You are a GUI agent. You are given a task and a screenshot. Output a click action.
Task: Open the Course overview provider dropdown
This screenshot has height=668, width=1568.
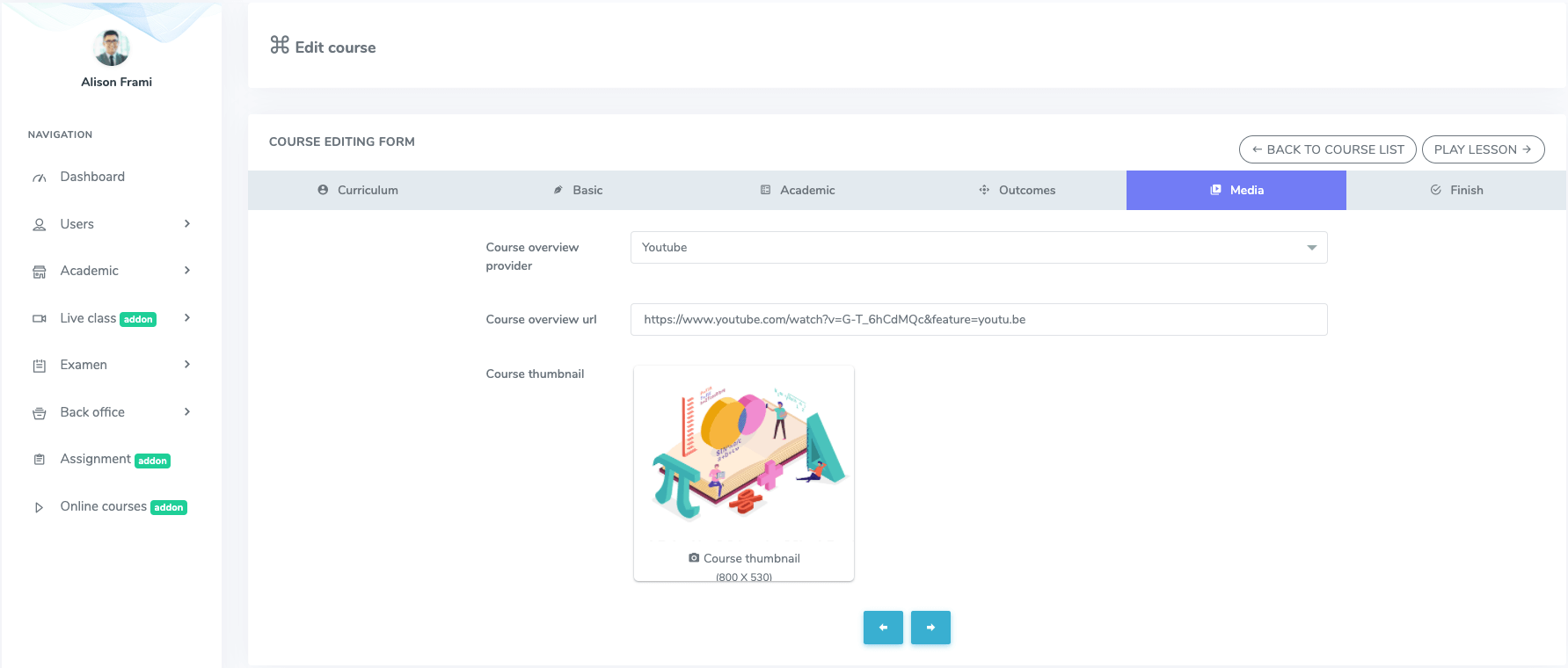coord(978,248)
